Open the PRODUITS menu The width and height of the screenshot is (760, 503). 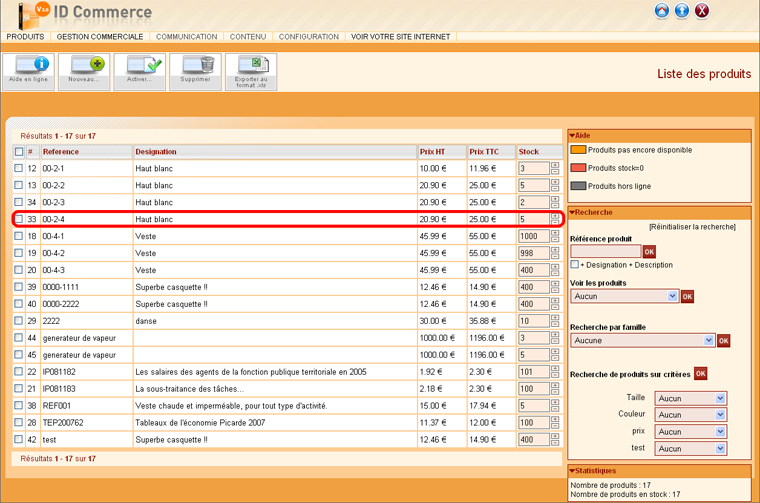(25, 37)
